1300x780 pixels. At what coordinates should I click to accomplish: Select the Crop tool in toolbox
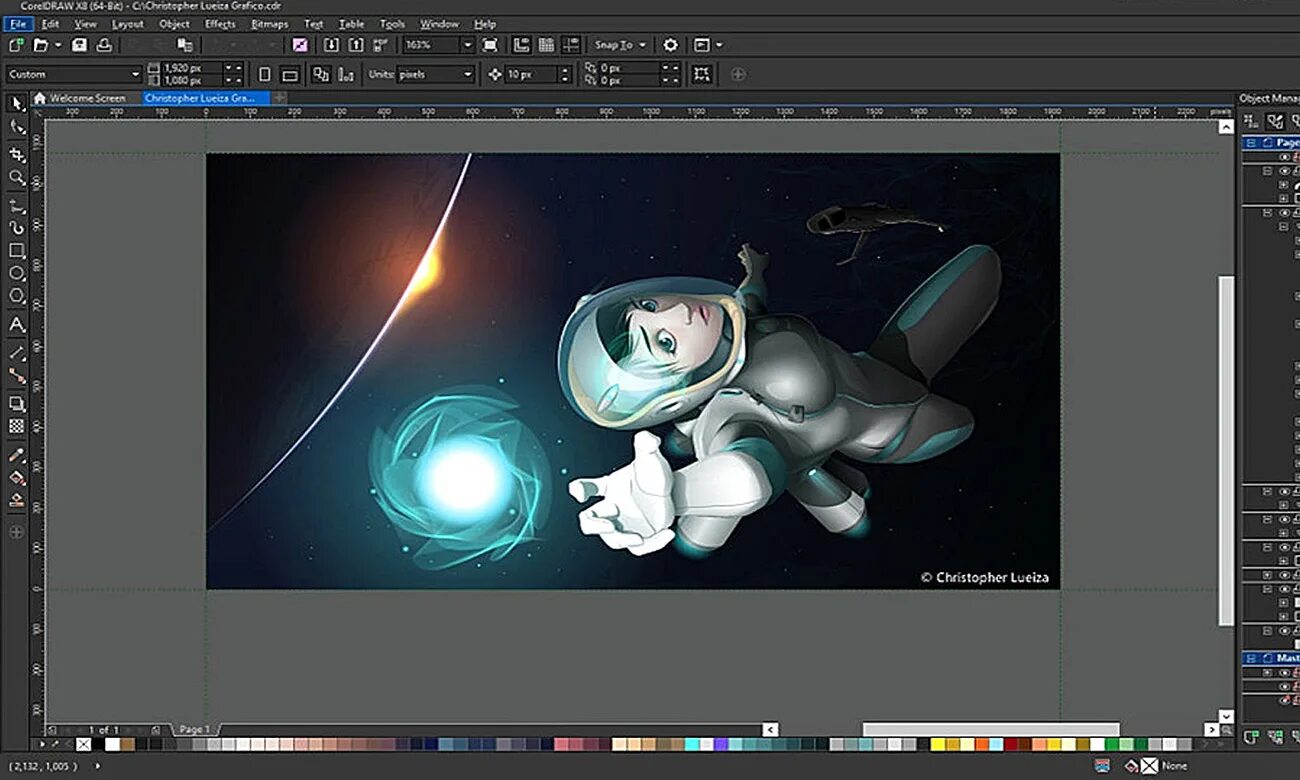pos(17,155)
